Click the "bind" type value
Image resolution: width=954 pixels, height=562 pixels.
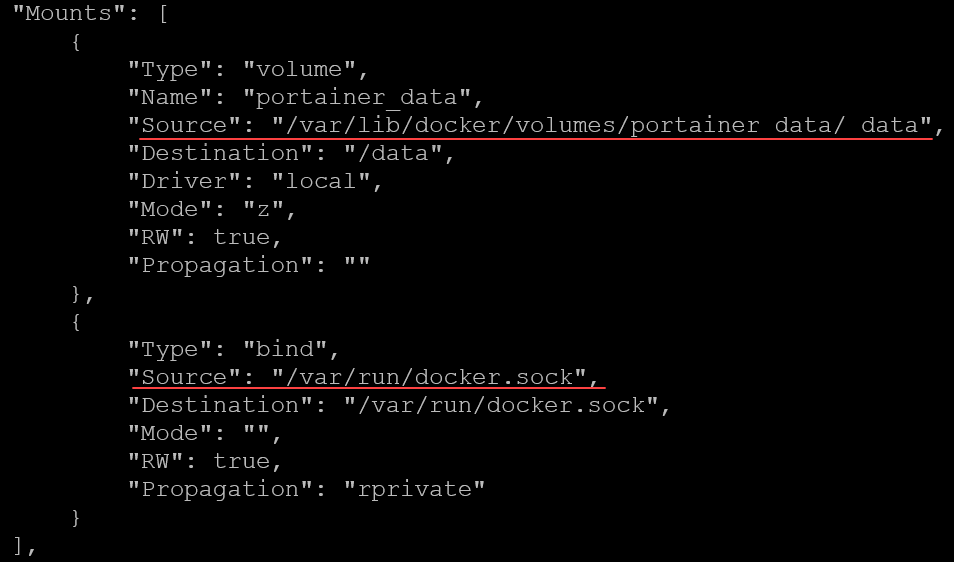click(x=293, y=350)
